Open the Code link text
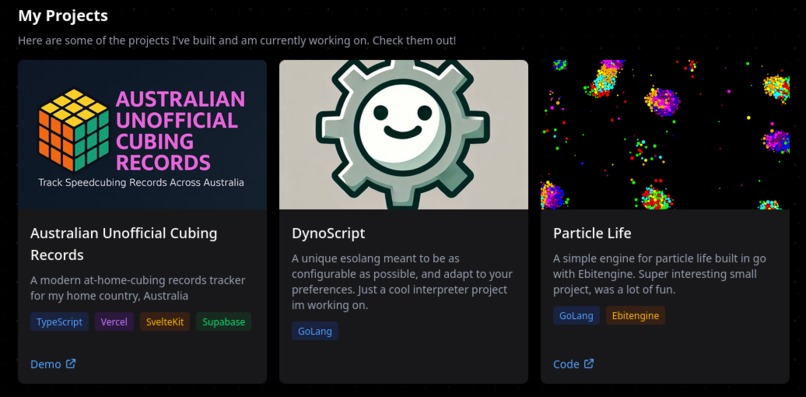The image size is (806, 397). point(566,364)
